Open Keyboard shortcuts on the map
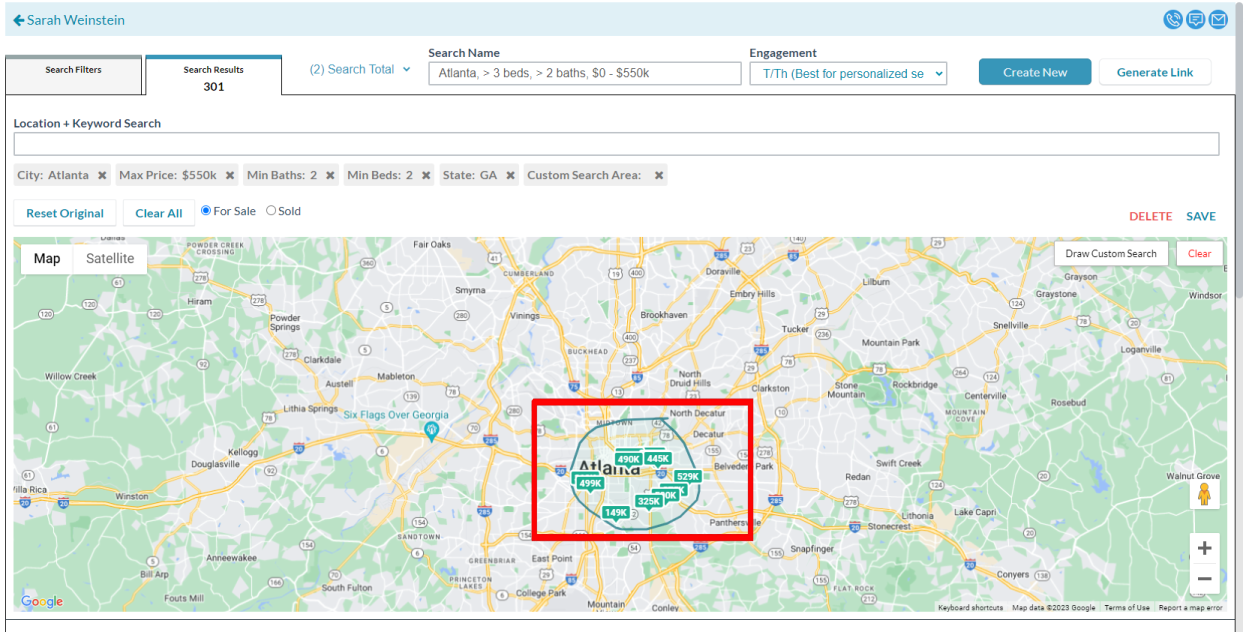The image size is (1251, 632). click(x=971, y=608)
